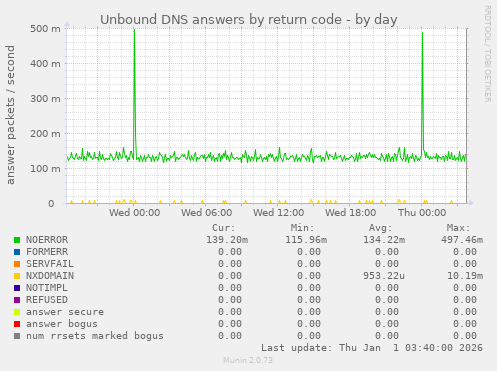Click the NOTIMPL legend label
Image resolution: width=497 pixels, height=371 pixels.
pyautogui.click(x=47, y=288)
